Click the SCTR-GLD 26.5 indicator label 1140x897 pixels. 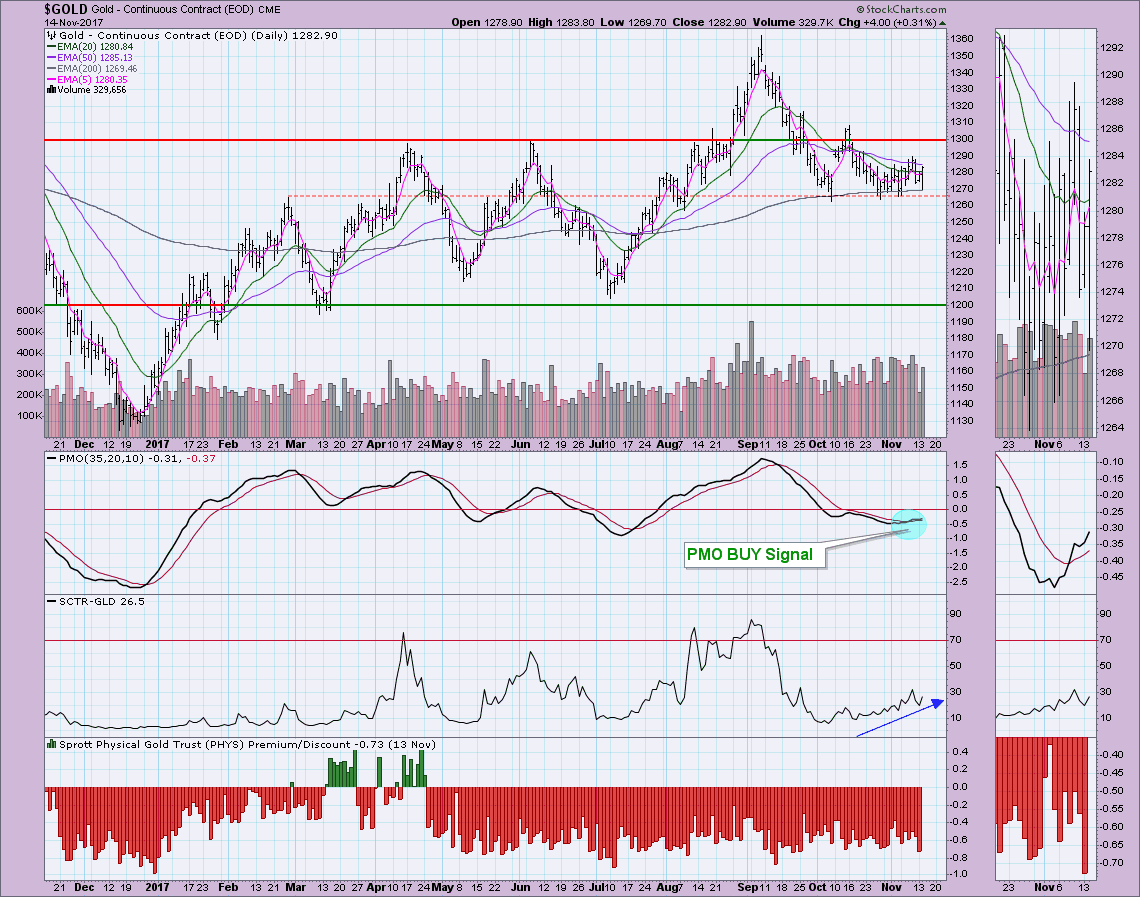tap(95, 601)
